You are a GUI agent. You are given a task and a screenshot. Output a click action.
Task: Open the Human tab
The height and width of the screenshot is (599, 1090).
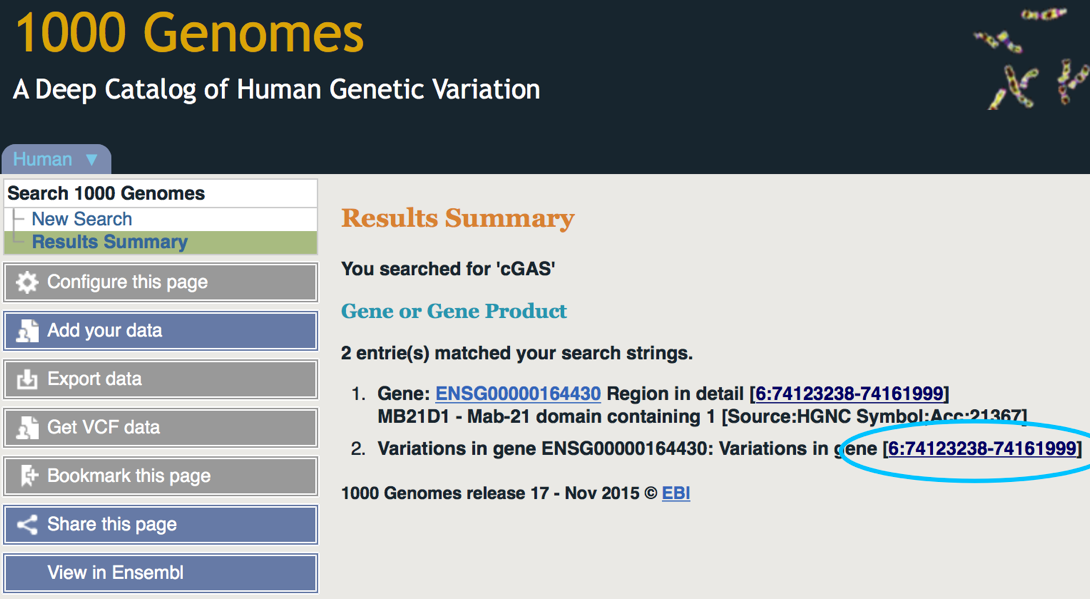[x=42, y=160]
